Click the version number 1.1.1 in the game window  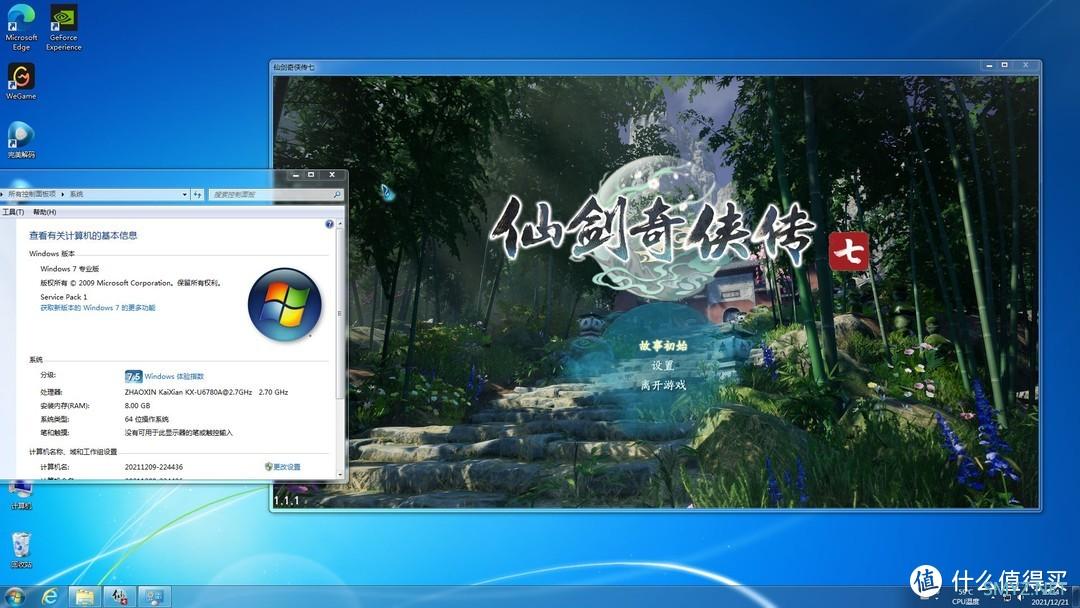pyautogui.click(x=287, y=501)
